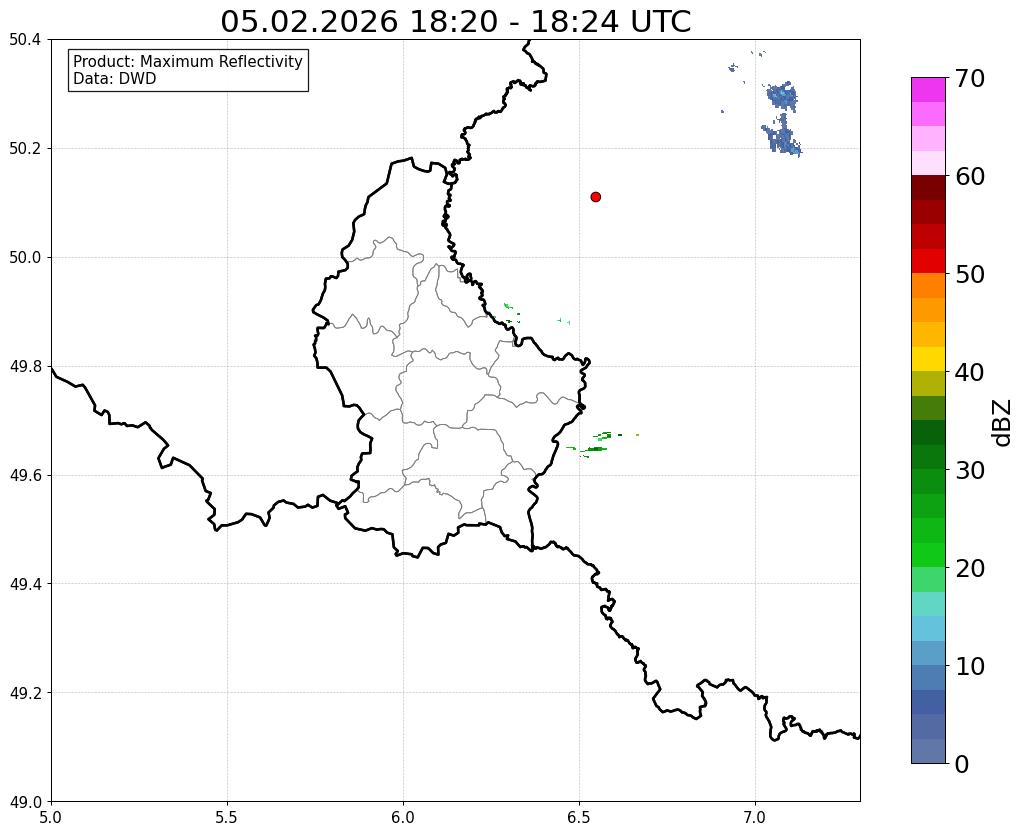Click the bright red 50 dBZ colorbar segment

[928, 261]
